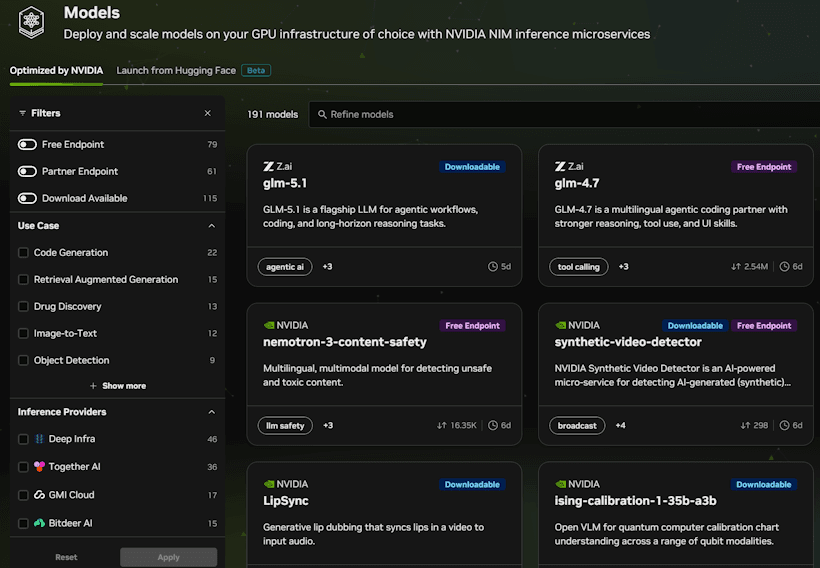This screenshot has height=568, width=820.
Task: Click the request arrows icon on nemotron-3-content-safety
Action: (x=442, y=426)
